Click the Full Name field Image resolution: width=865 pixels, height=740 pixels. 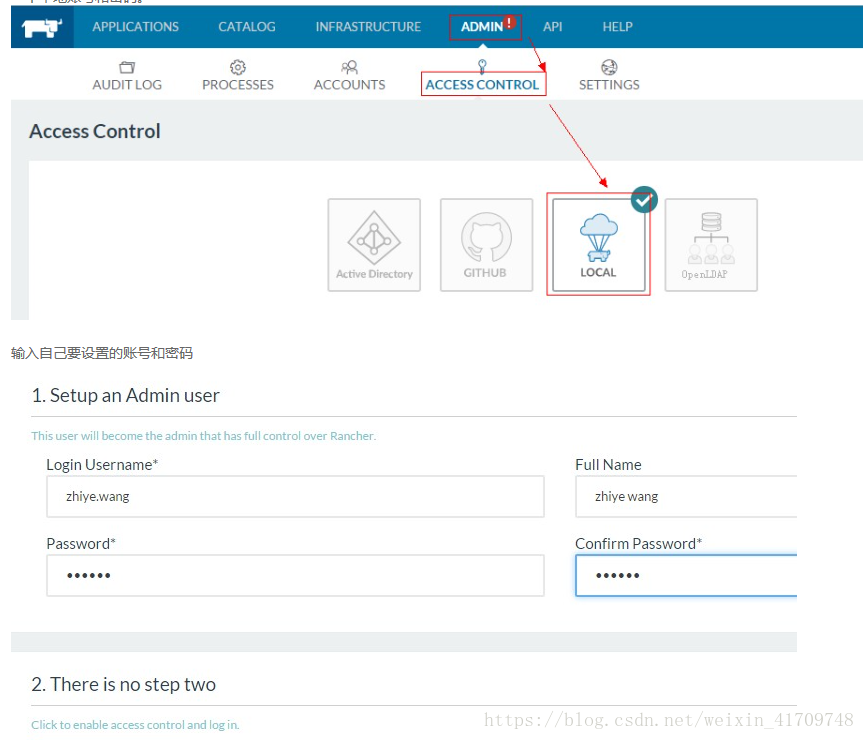(686, 497)
